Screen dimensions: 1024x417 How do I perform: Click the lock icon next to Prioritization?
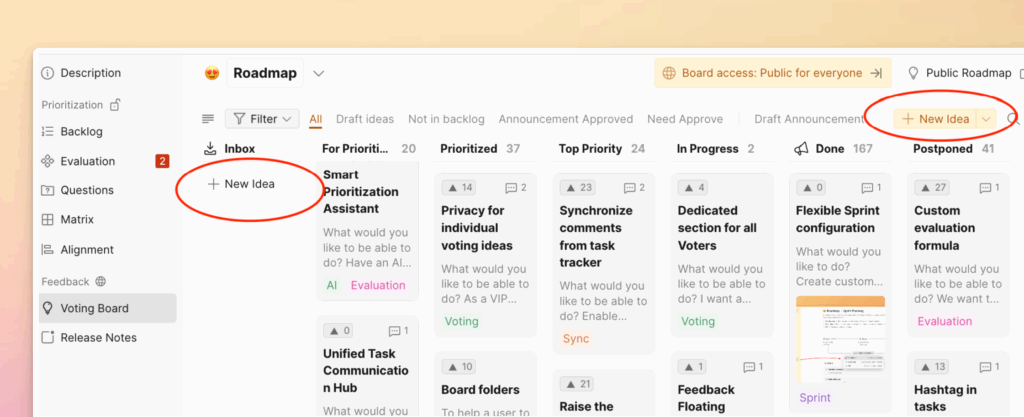[115, 104]
